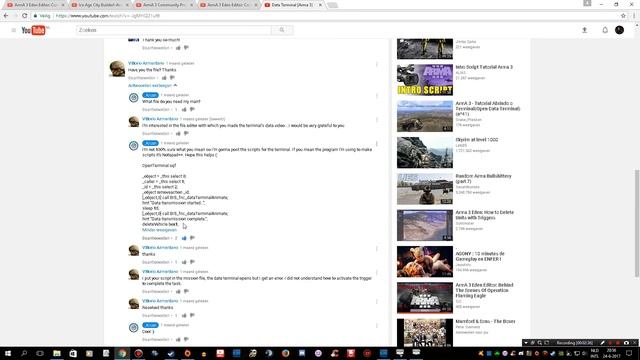
Task: Like the 'thanks' reply
Action: click(x=184, y=262)
